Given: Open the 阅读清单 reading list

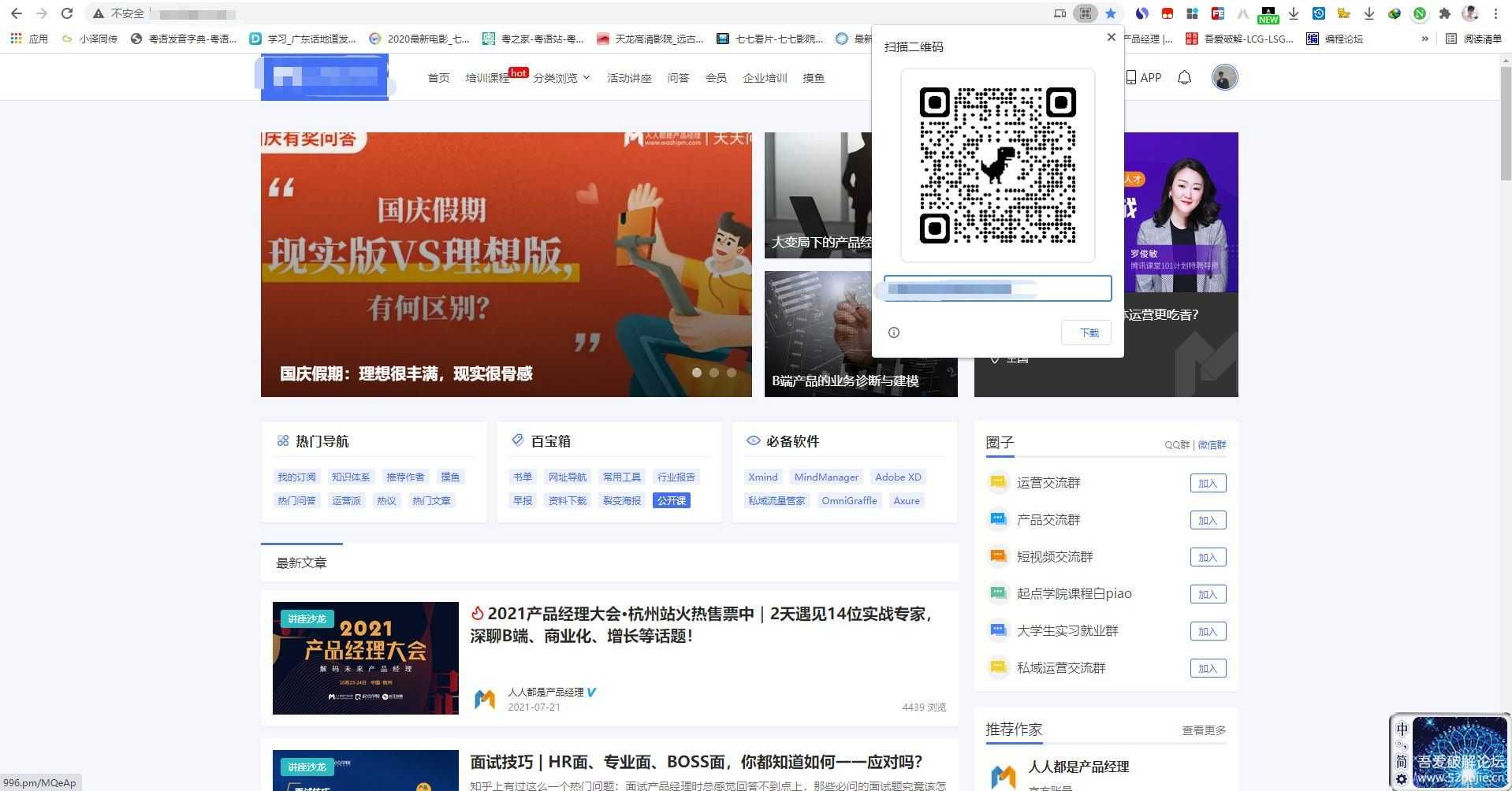Looking at the screenshot, I should [x=1473, y=39].
